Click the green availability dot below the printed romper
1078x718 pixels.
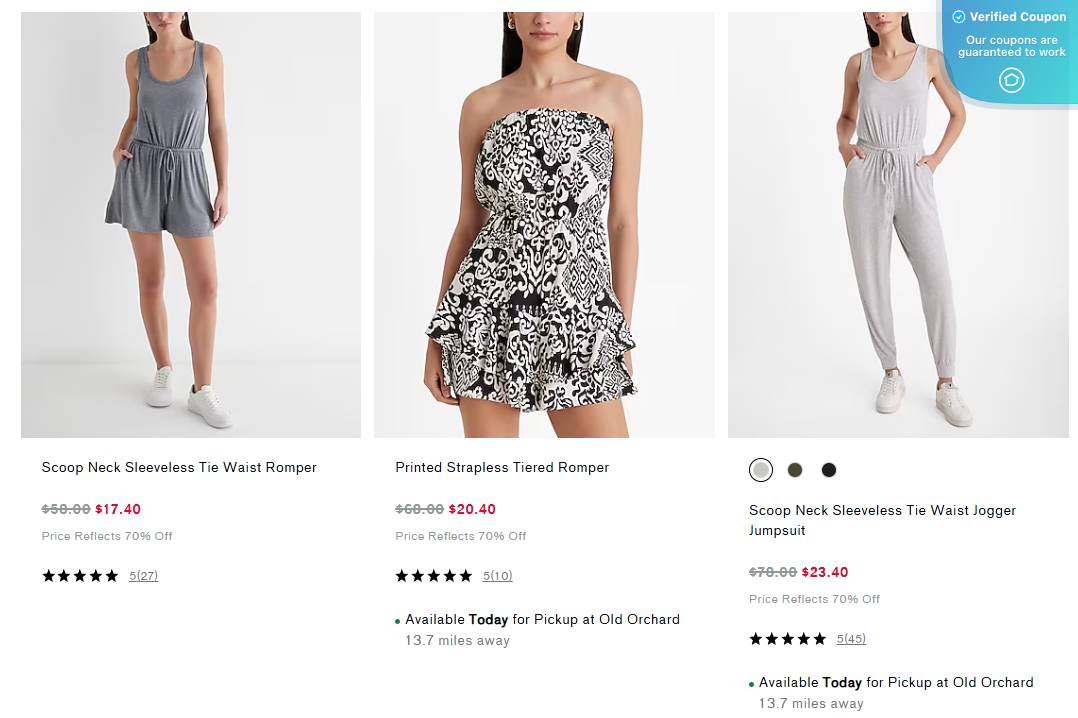pyautogui.click(x=398, y=619)
